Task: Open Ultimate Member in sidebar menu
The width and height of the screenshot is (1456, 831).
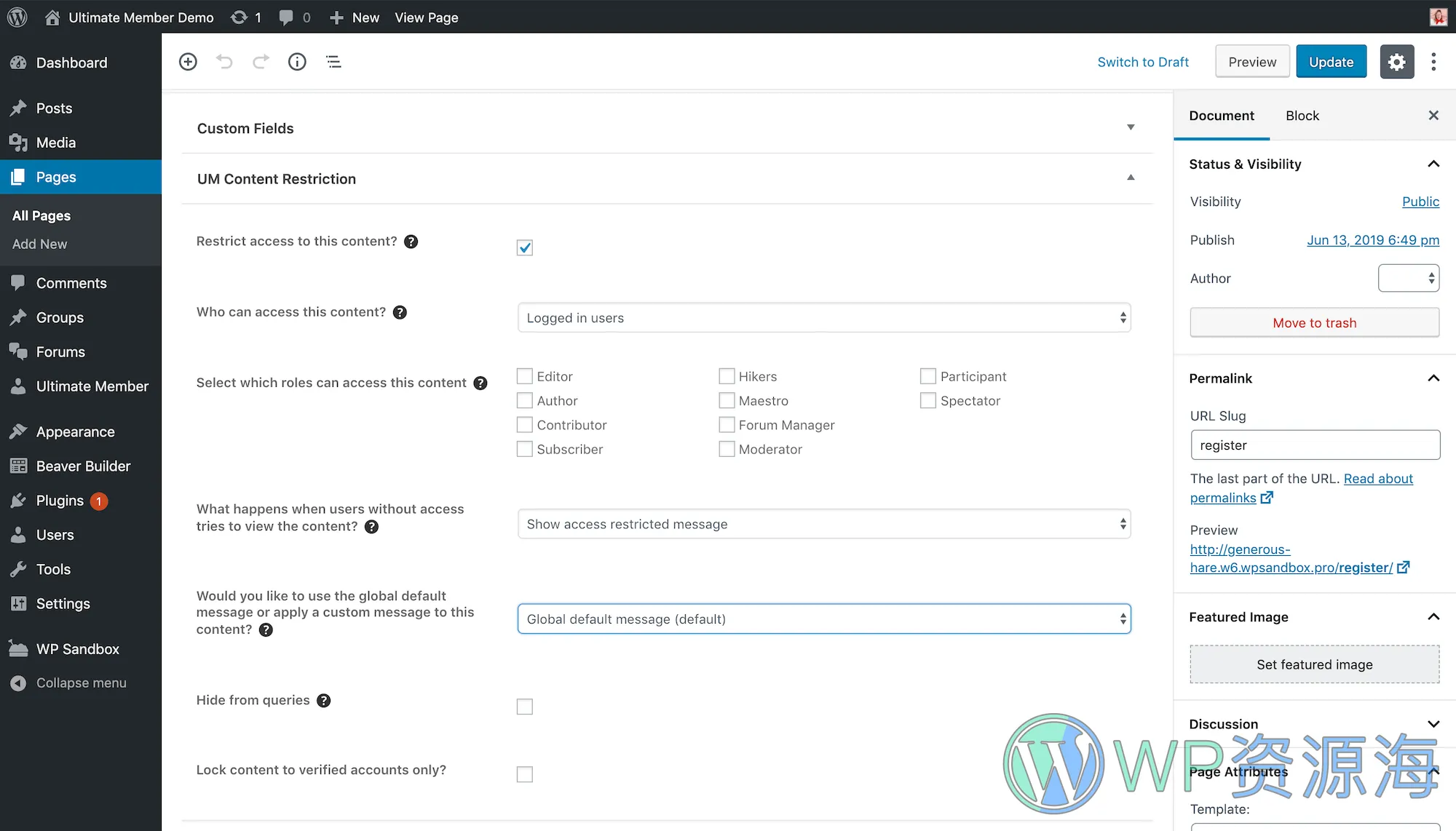Action: tap(92, 386)
